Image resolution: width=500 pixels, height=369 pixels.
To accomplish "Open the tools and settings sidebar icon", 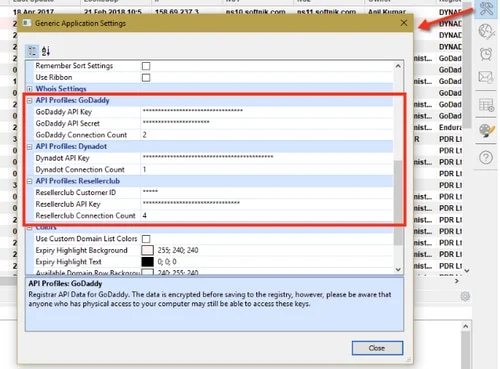I will pyautogui.click(x=486, y=8).
